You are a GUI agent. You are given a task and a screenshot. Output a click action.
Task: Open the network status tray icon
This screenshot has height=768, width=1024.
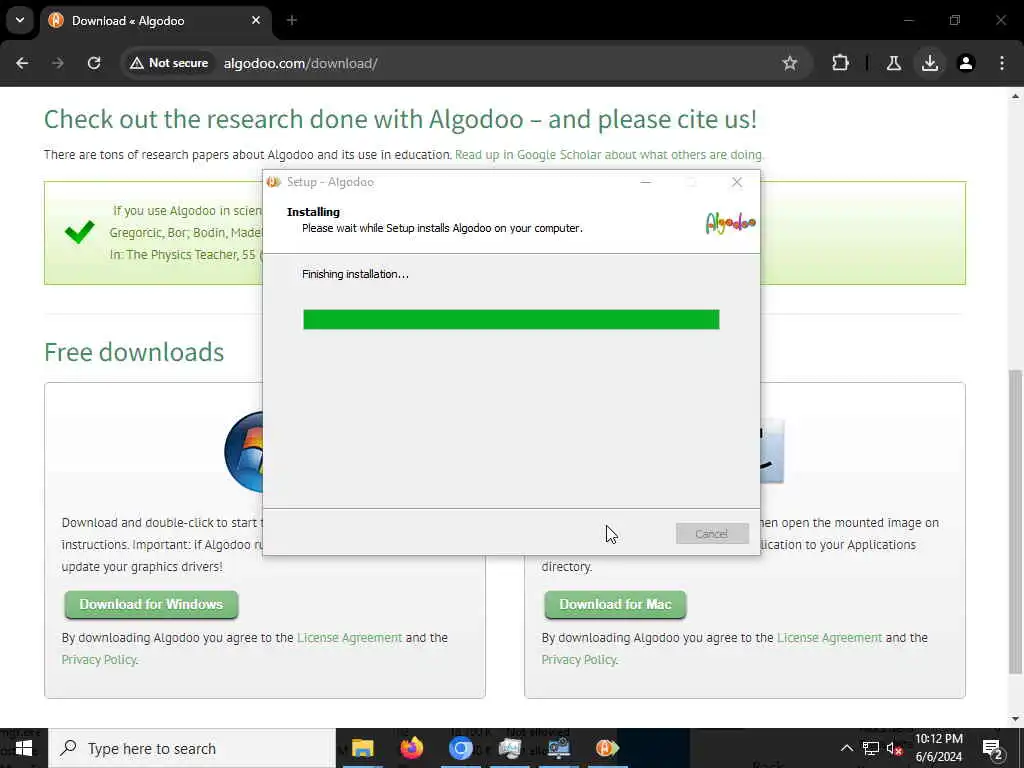[871, 748]
